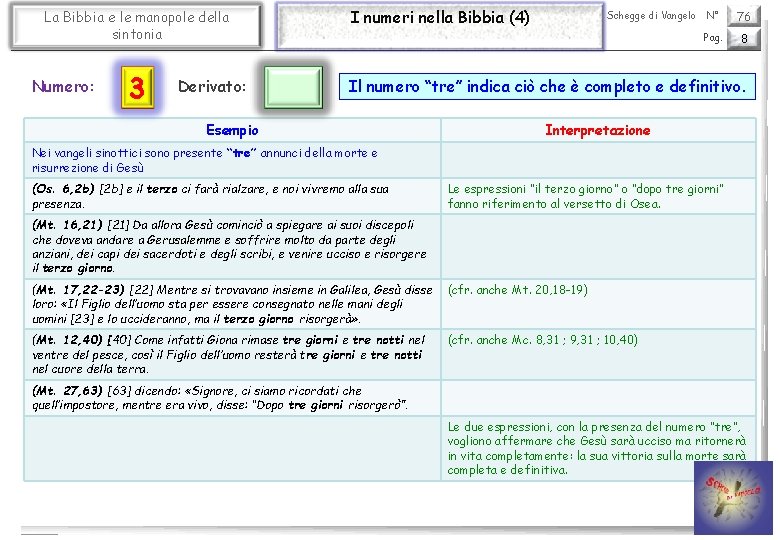
Task: Click the 'Esempio' column header
Action: [x=232, y=130]
